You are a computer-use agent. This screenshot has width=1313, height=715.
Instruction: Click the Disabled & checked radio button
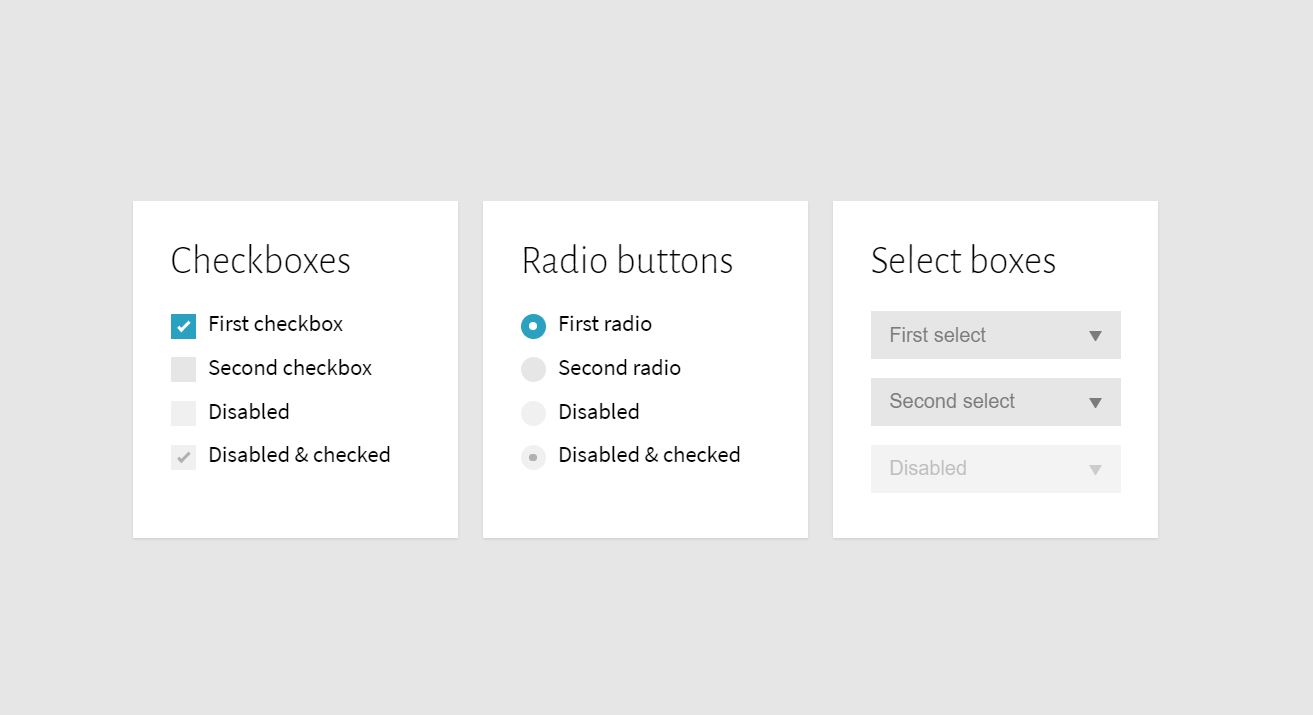click(532, 456)
